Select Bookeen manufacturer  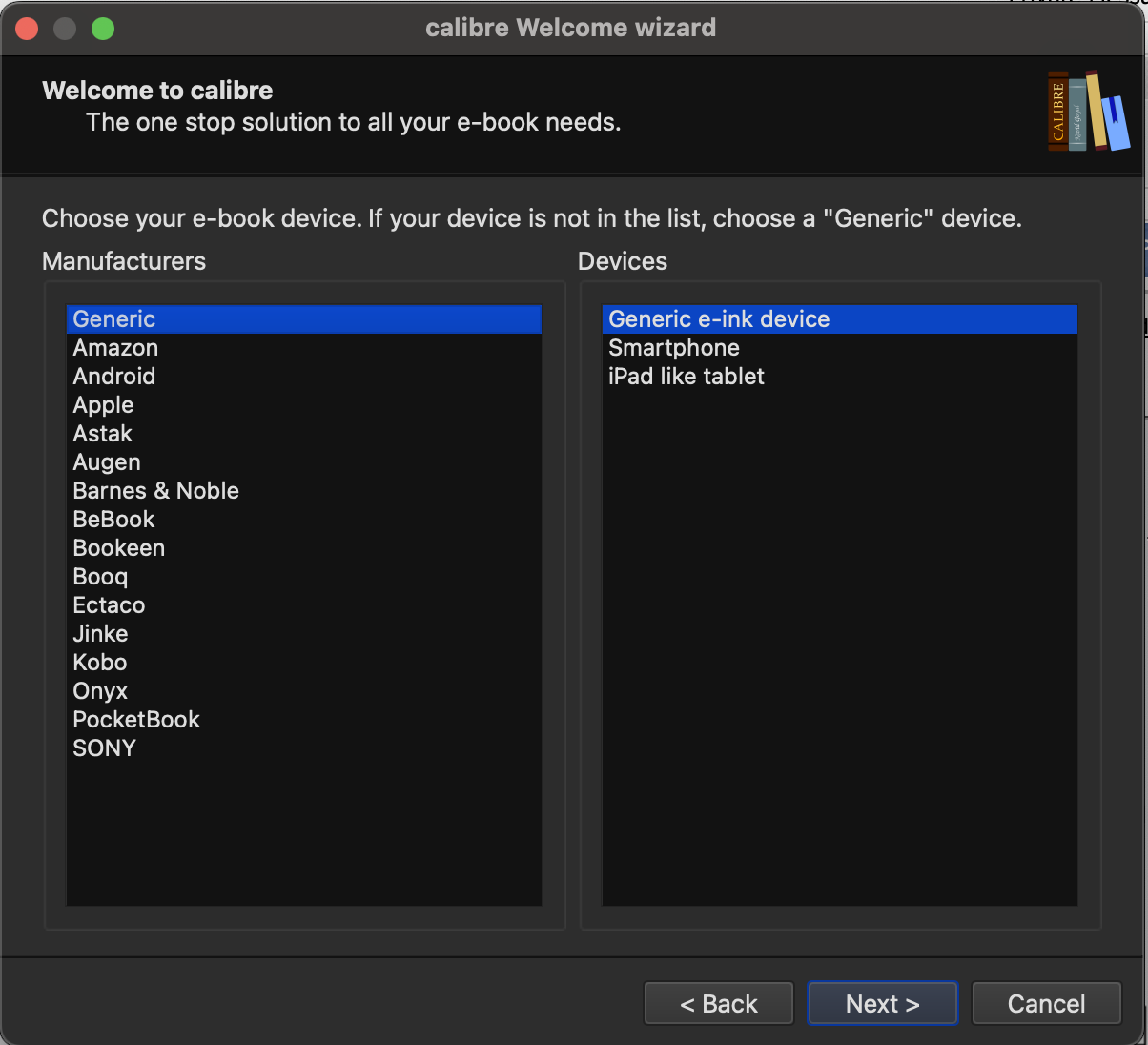304,548
